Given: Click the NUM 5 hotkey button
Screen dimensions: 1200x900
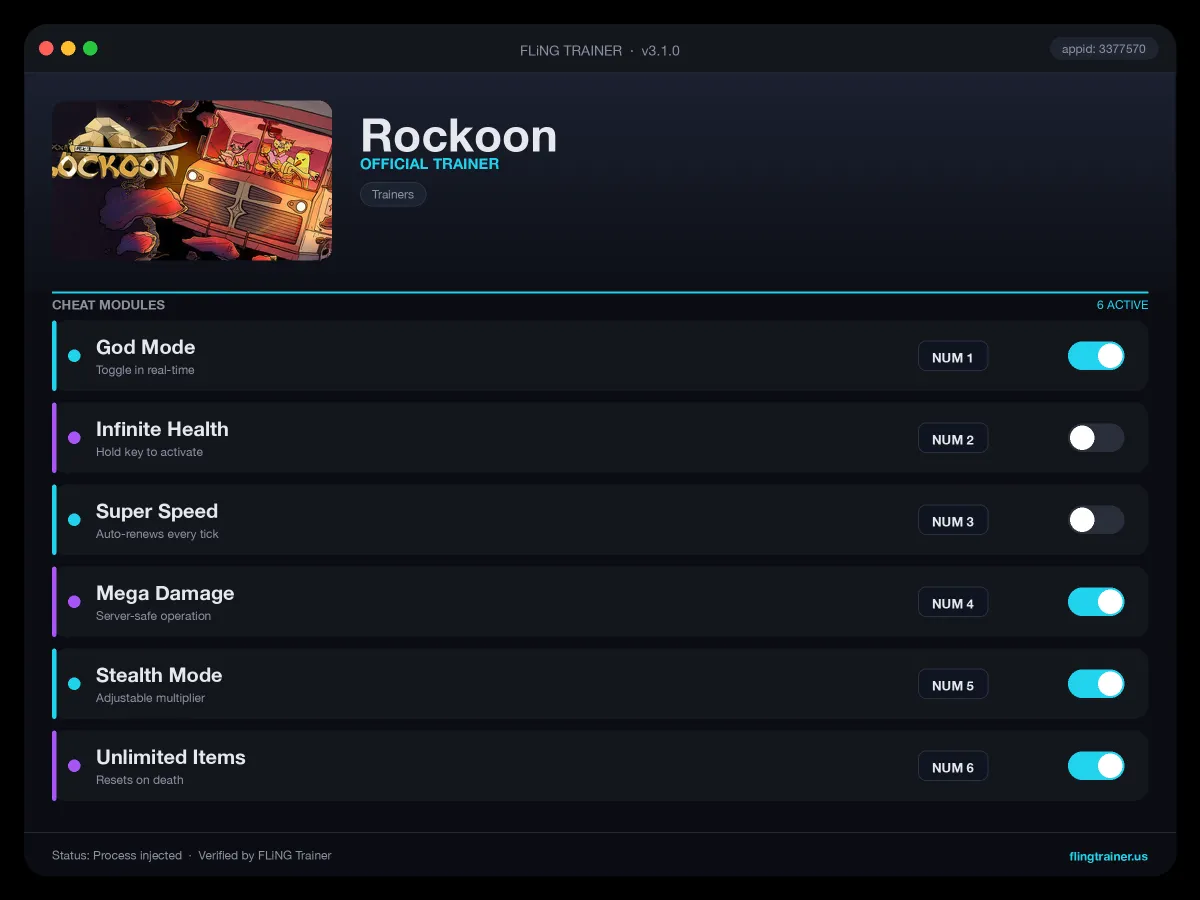Looking at the screenshot, I should point(953,685).
